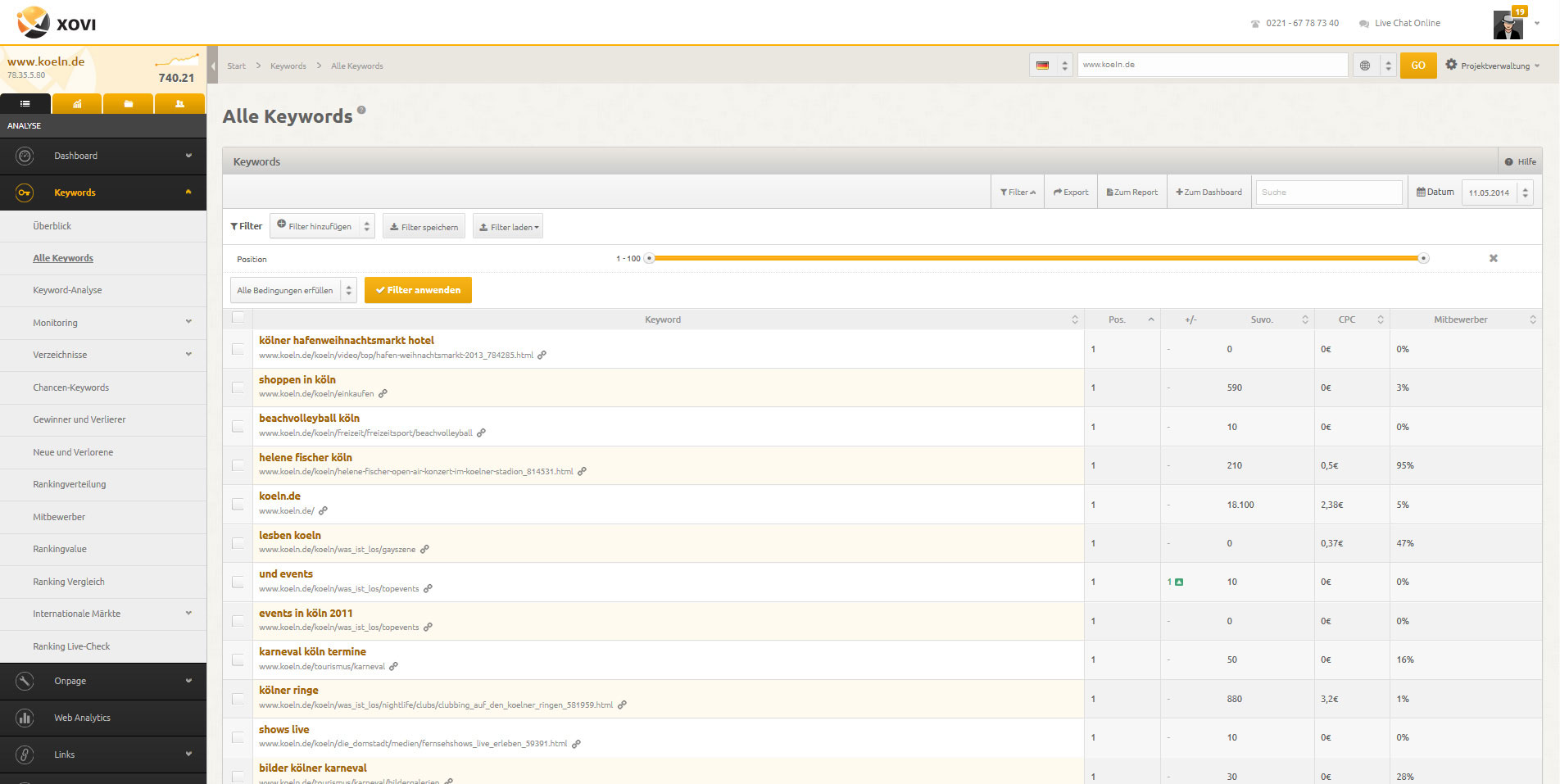The height and width of the screenshot is (784, 1560).
Task: Click the Export button
Action: click(1071, 193)
